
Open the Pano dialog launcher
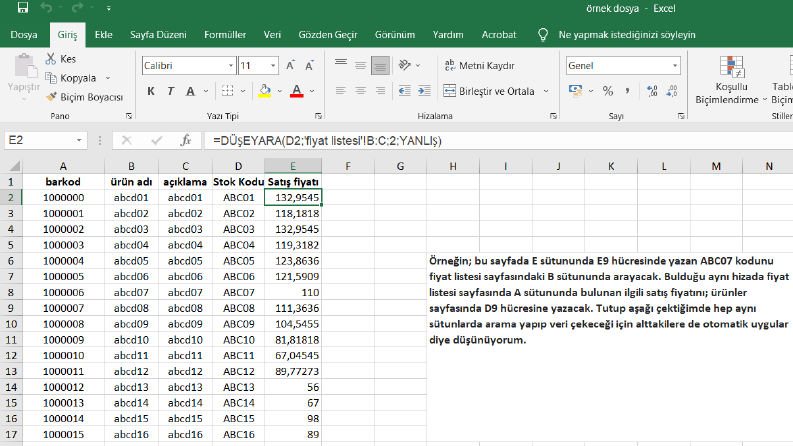pos(129,116)
